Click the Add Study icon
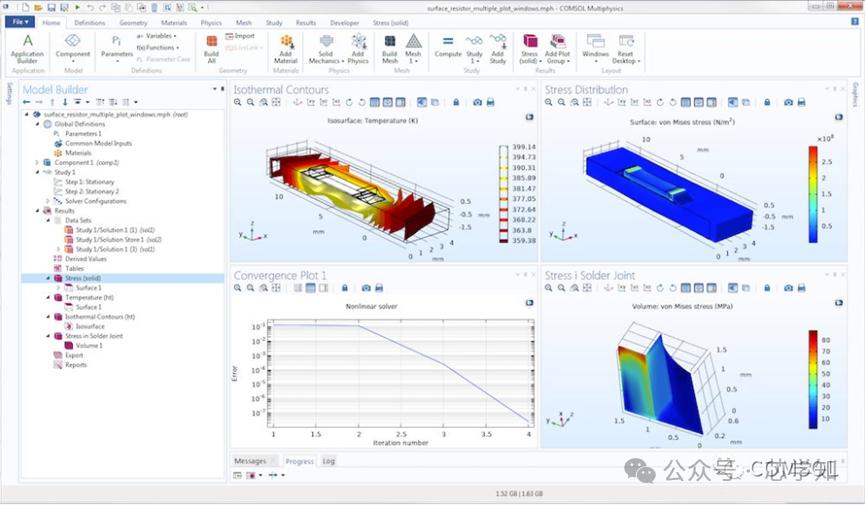The image size is (865, 505). [498, 49]
